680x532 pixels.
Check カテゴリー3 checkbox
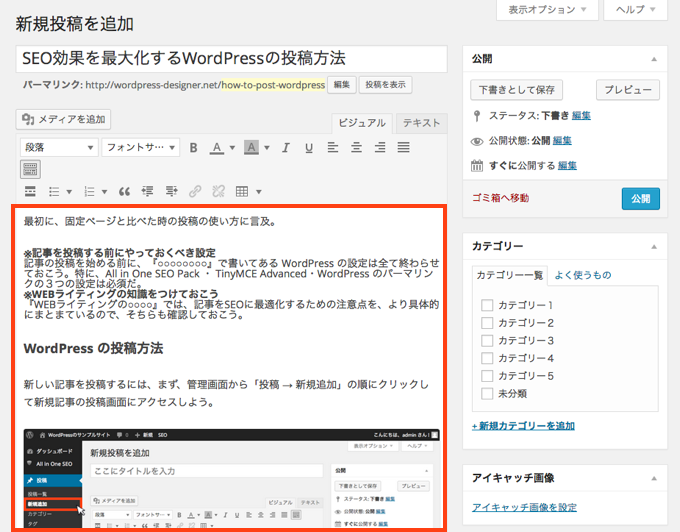click(487, 341)
